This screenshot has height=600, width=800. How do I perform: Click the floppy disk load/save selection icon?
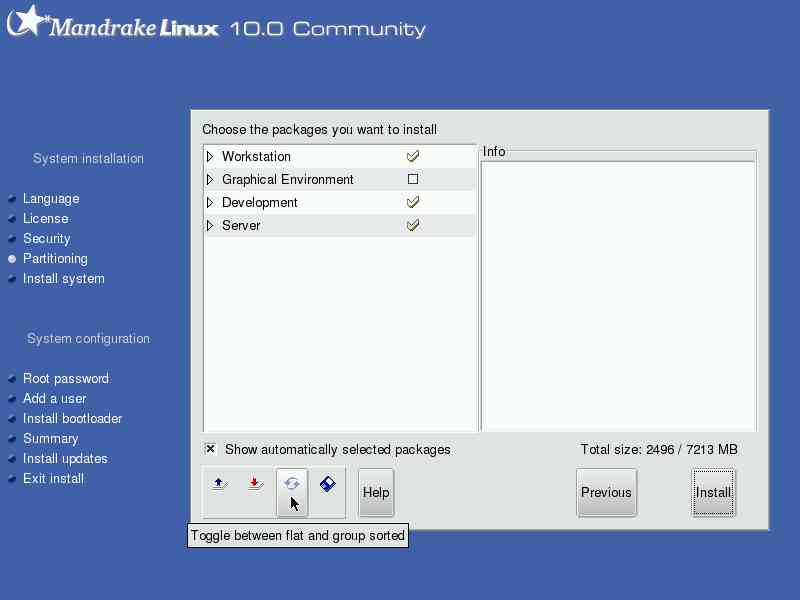click(x=328, y=484)
